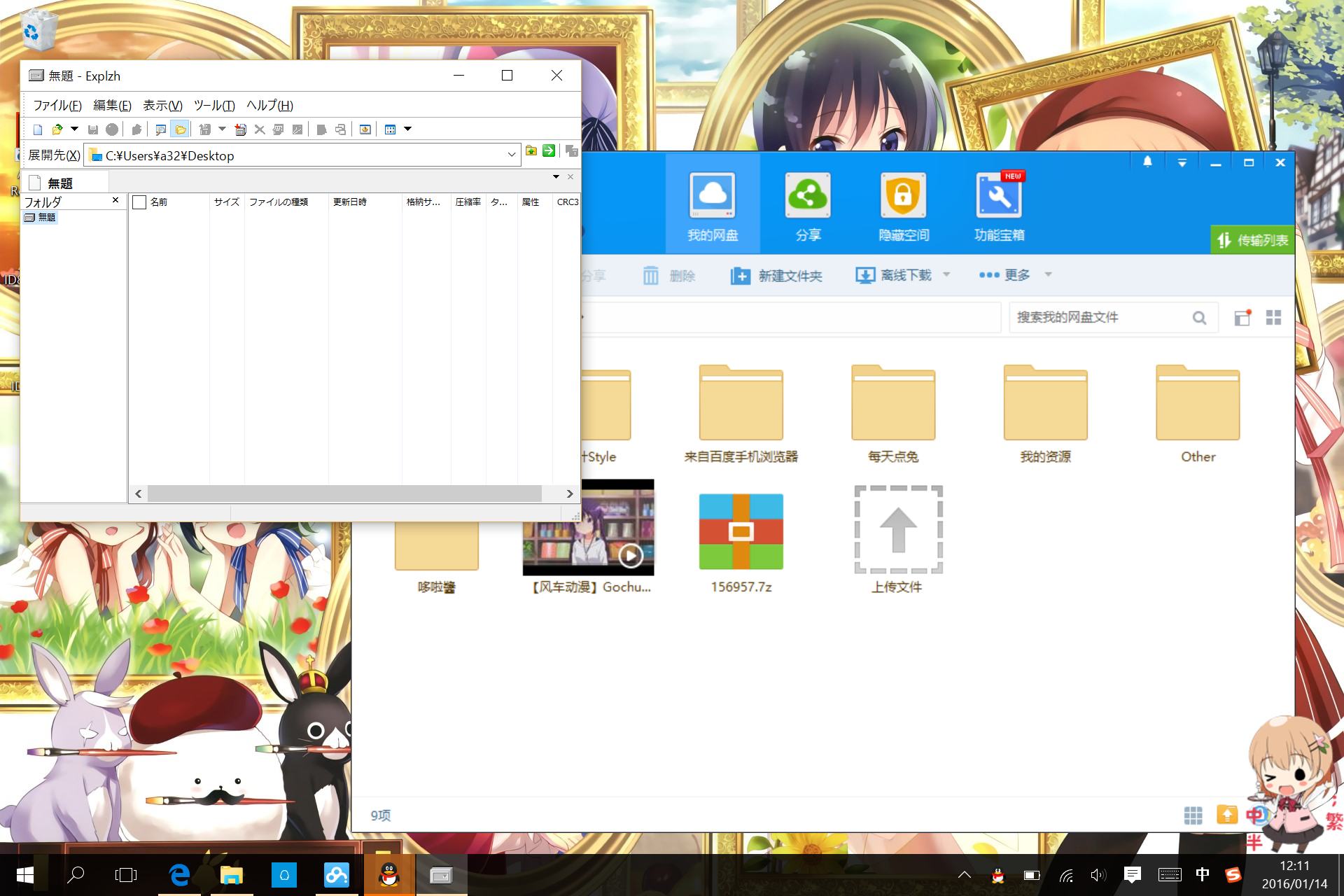Image resolution: width=1344 pixels, height=896 pixels.
Task: Open the Other folder
Action: [1198, 414]
